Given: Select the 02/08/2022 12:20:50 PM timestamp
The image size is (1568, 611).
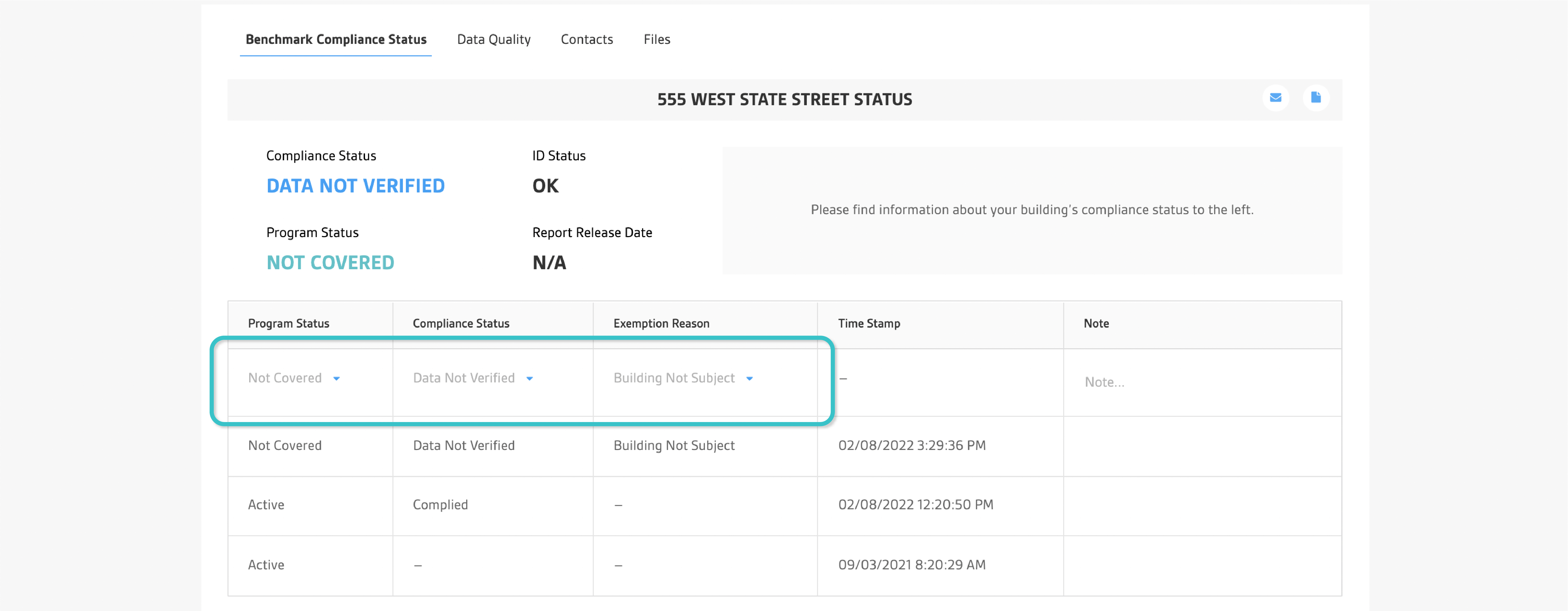Looking at the screenshot, I should coord(915,505).
